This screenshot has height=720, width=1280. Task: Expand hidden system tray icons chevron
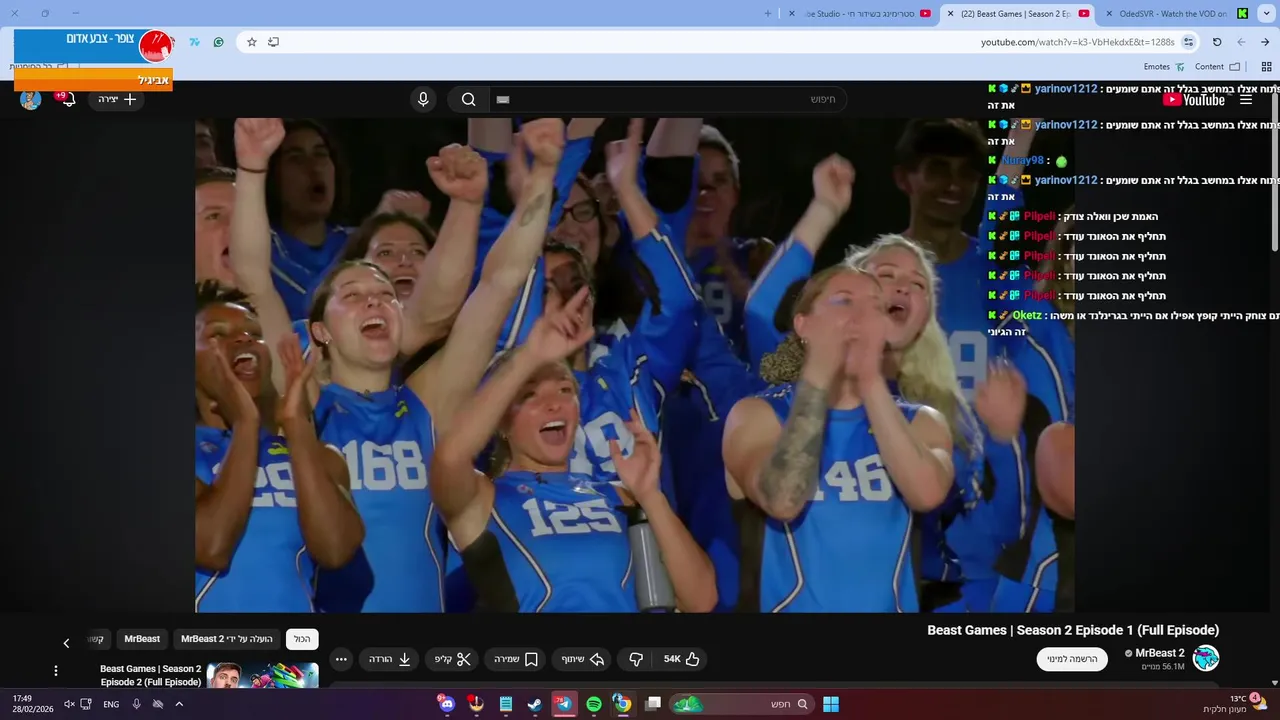tap(179, 704)
